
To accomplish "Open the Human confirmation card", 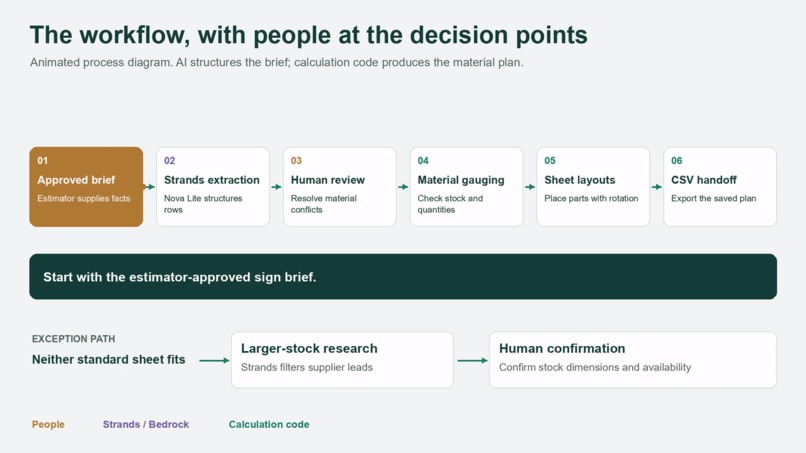I will [x=633, y=359].
